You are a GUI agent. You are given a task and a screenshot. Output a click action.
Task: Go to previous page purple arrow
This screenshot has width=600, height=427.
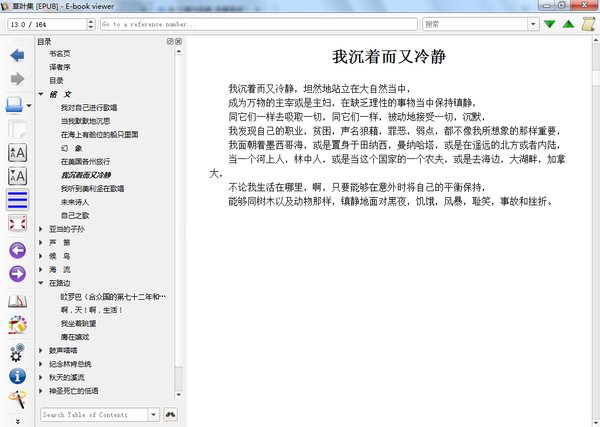click(x=18, y=251)
